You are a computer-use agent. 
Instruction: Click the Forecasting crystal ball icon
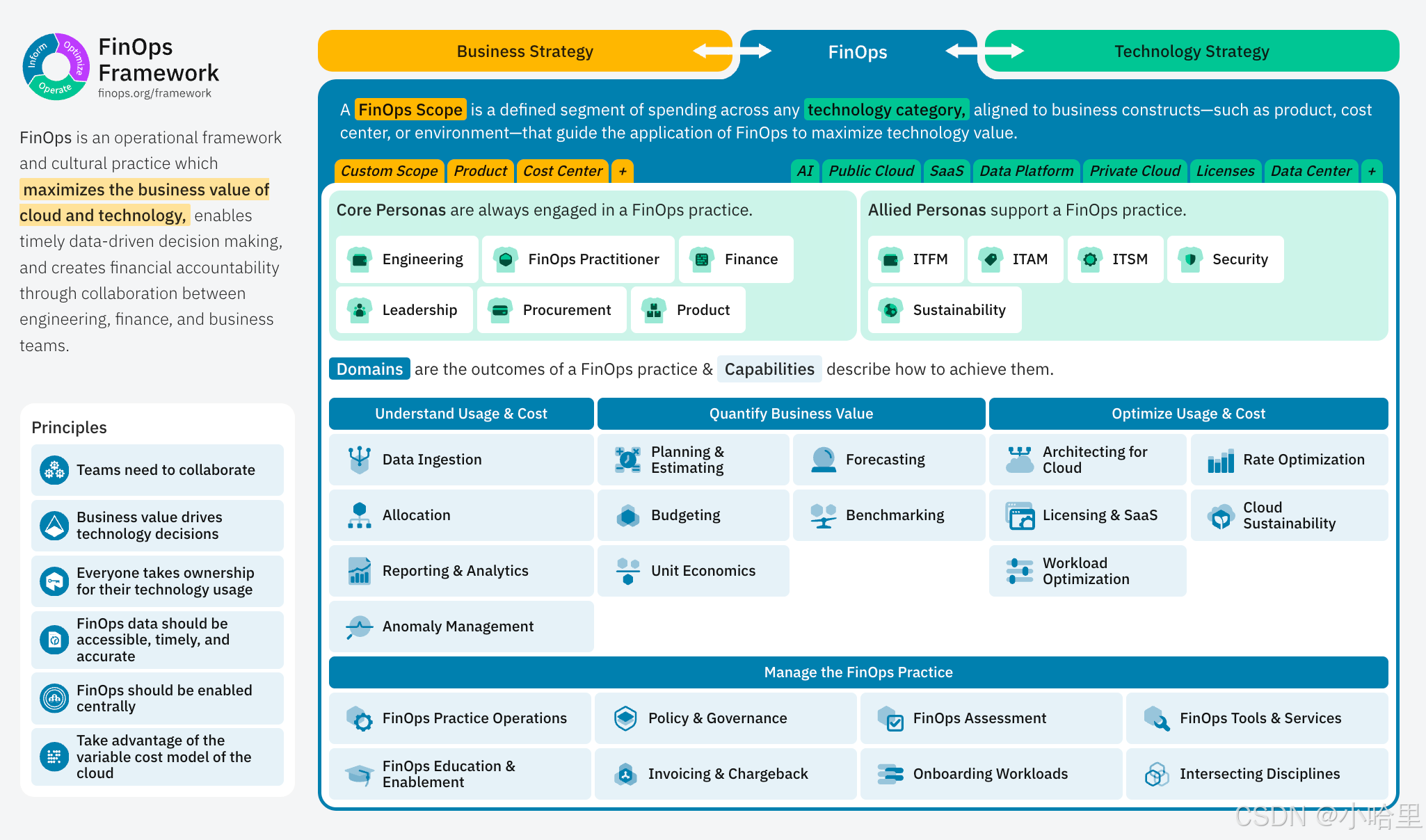tap(824, 460)
